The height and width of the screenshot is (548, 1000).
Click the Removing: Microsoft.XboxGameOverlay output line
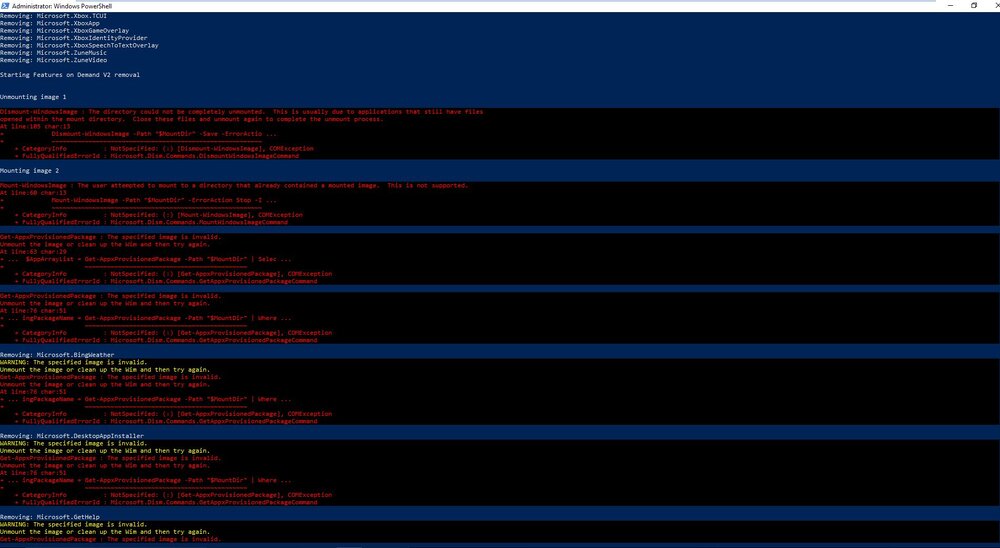pos(64,31)
